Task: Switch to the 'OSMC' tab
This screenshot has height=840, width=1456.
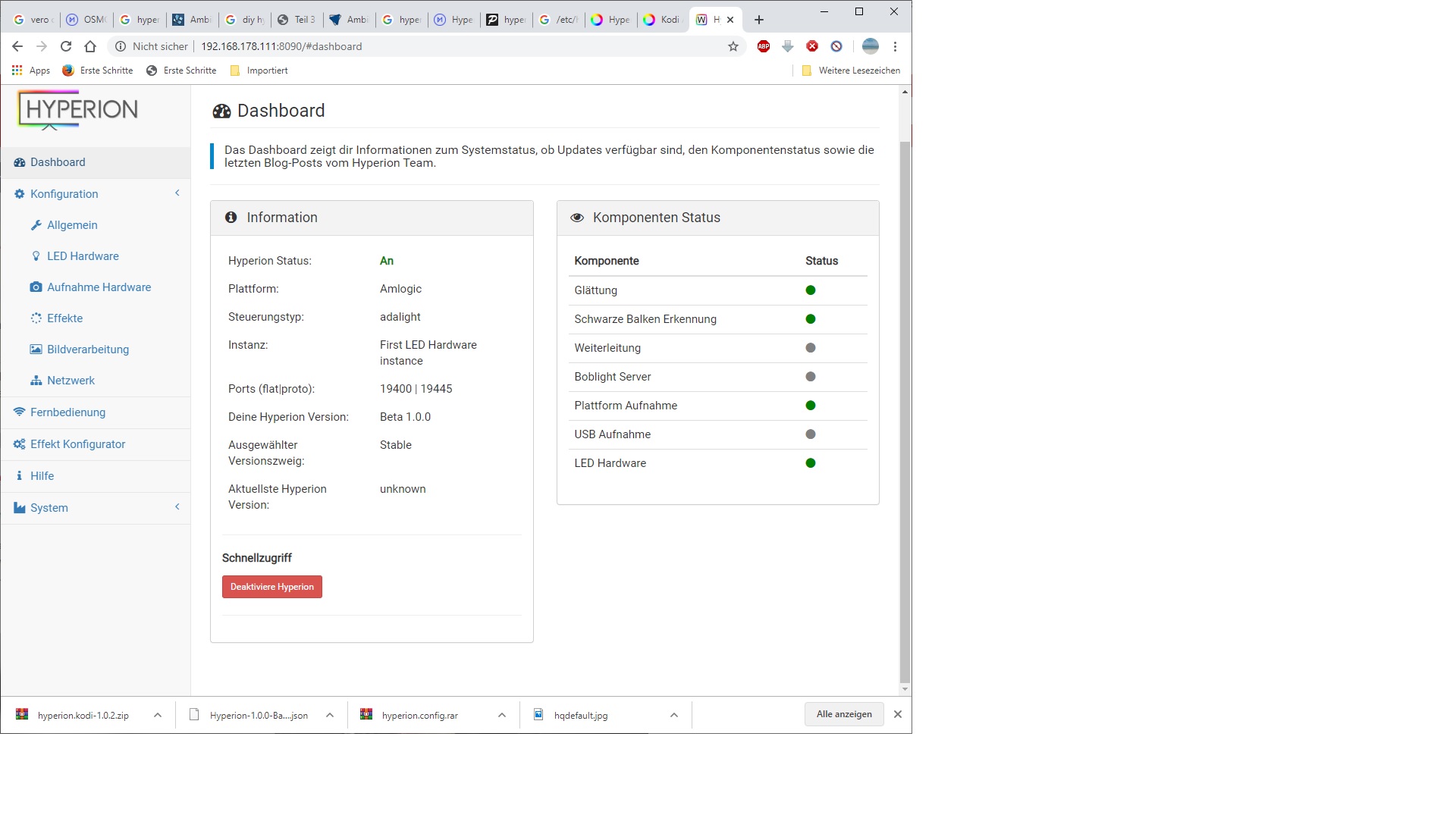Action: click(86, 20)
